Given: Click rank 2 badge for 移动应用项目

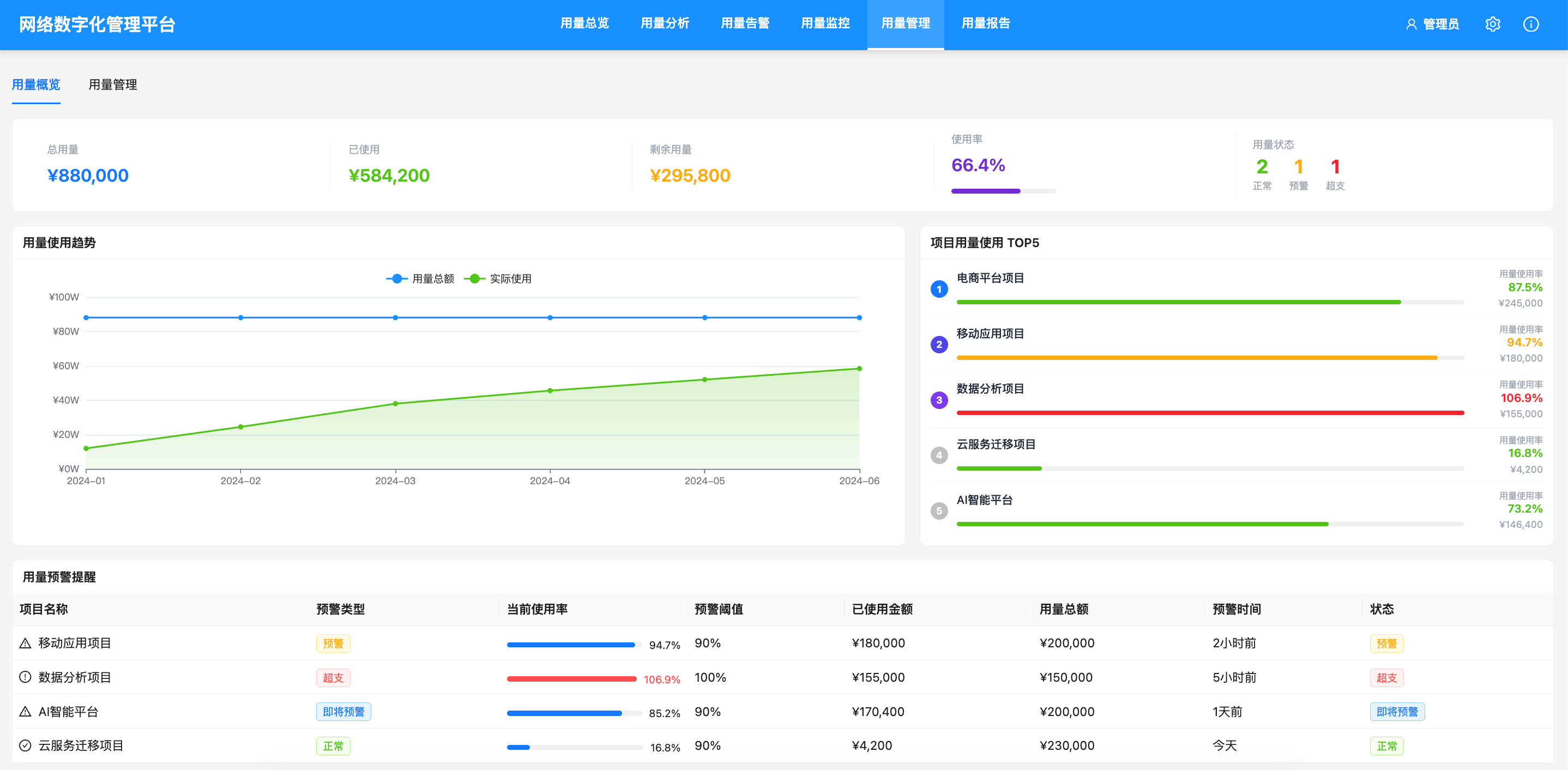Looking at the screenshot, I should (x=939, y=345).
